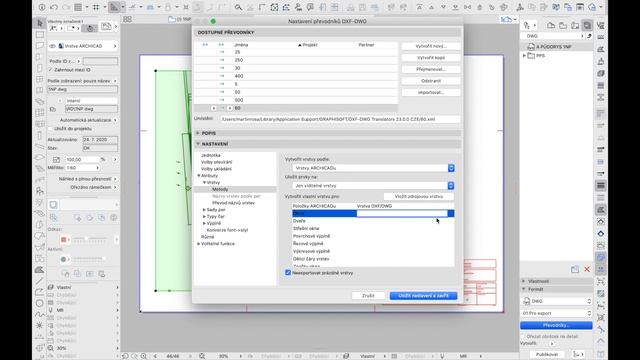Click the Projekt column header
This screenshot has width=640, height=360.
[310, 45]
